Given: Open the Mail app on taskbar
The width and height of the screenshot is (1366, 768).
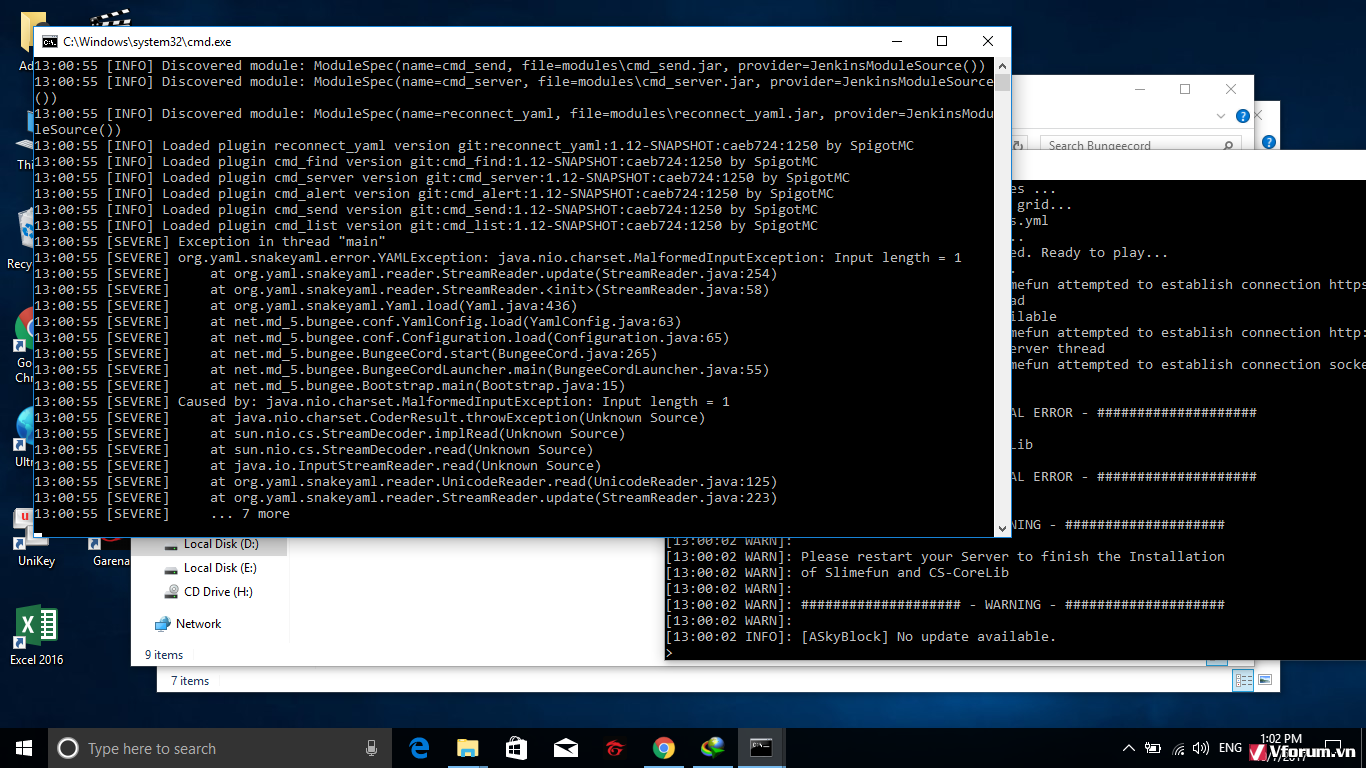Looking at the screenshot, I should coord(565,748).
